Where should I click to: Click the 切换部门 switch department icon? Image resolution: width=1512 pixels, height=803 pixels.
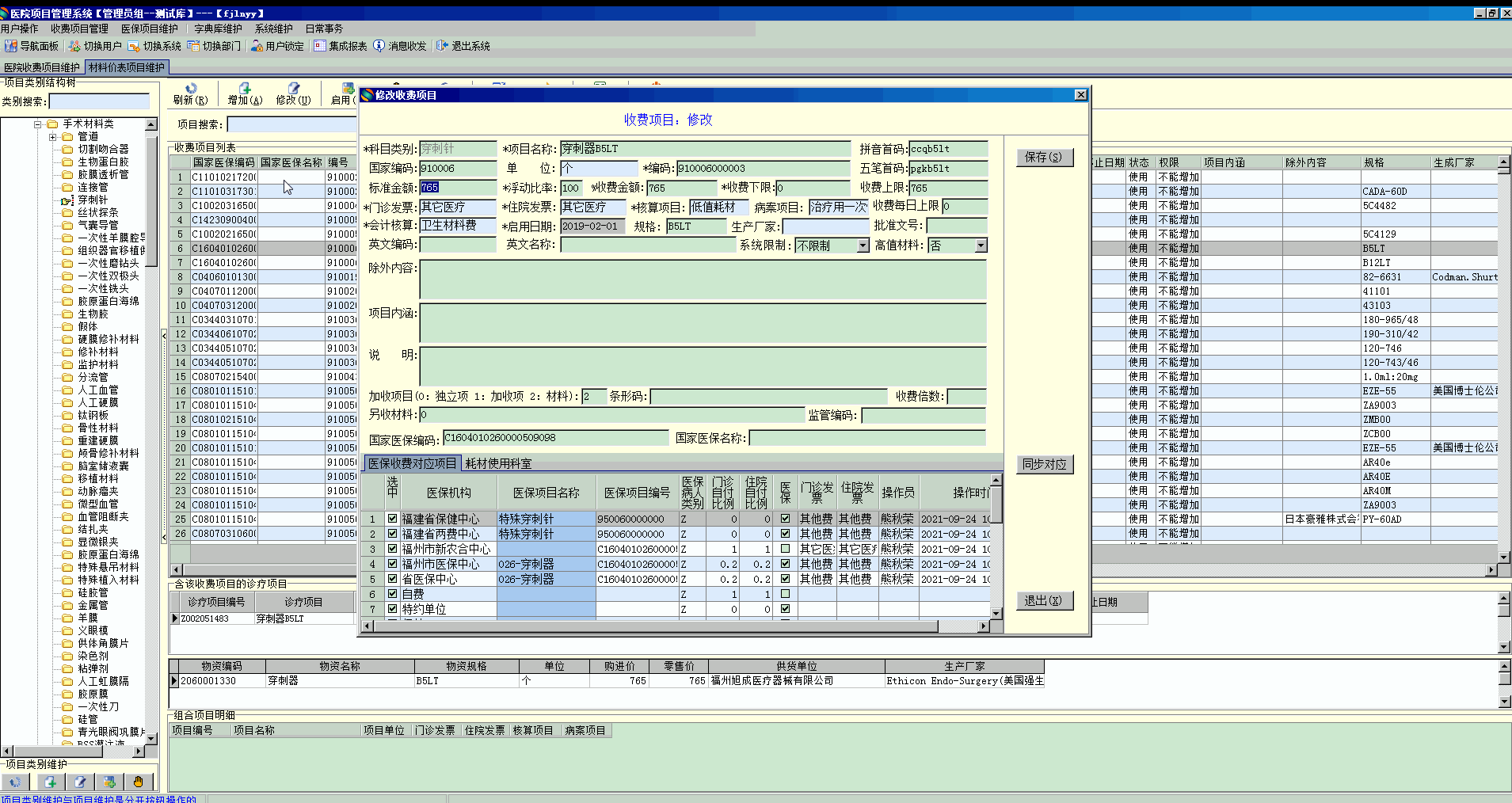coord(193,46)
